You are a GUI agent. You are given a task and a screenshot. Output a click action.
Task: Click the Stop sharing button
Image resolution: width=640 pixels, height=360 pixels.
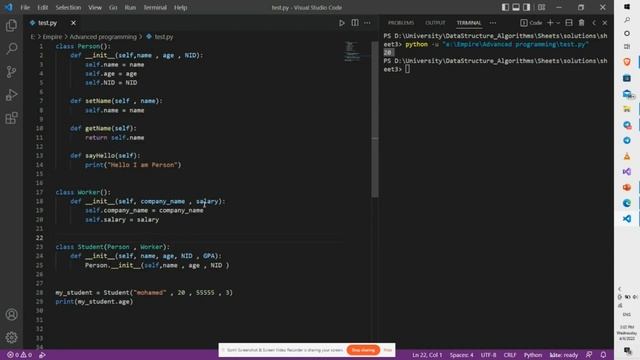coord(363,350)
